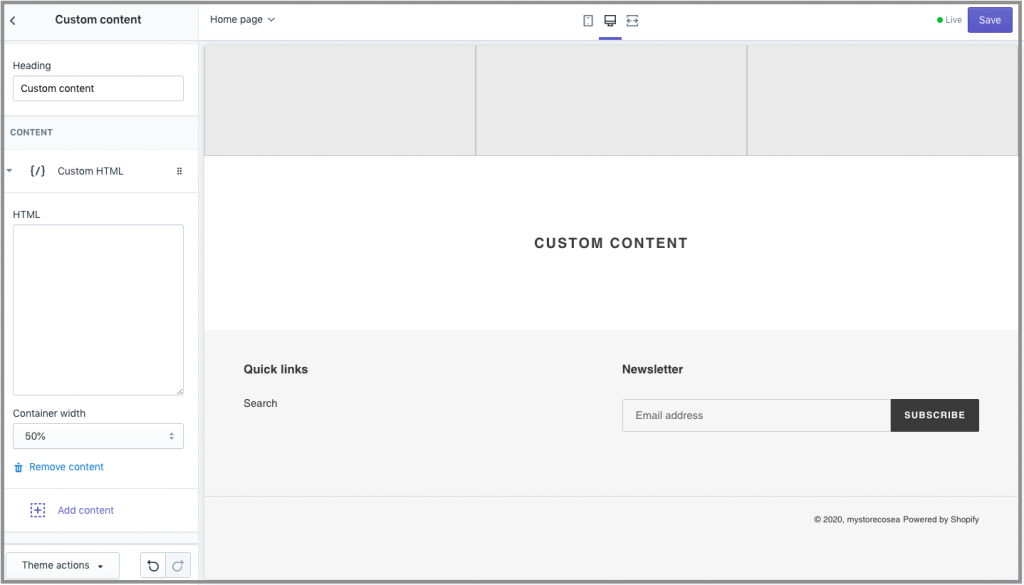This screenshot has height=585, width=1024.
Task: Select the desktop preview icon
Action: click(610, 20)
